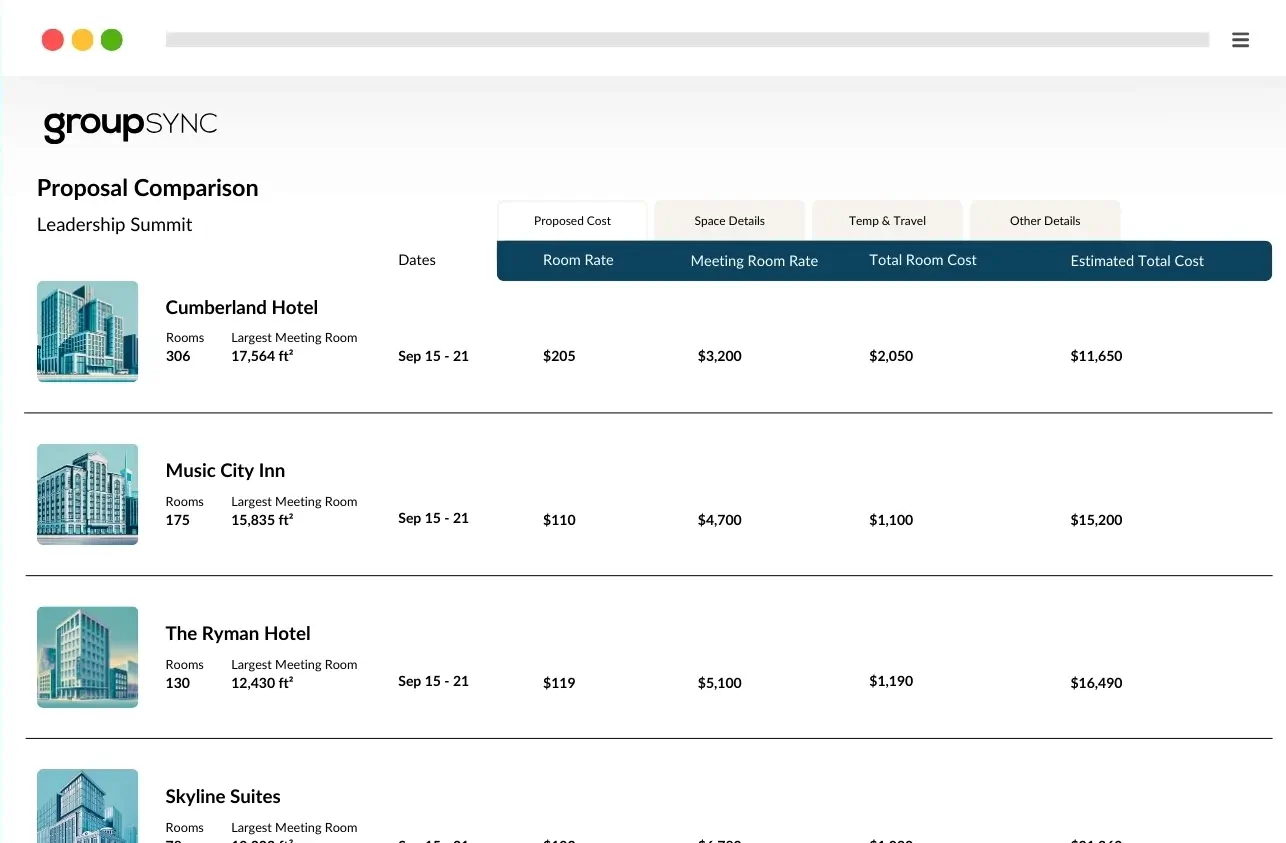Open the Music City Inn thumbnail image
Image resolution: width=1286 pixels, height=843 pixels.
pos(87,494)
